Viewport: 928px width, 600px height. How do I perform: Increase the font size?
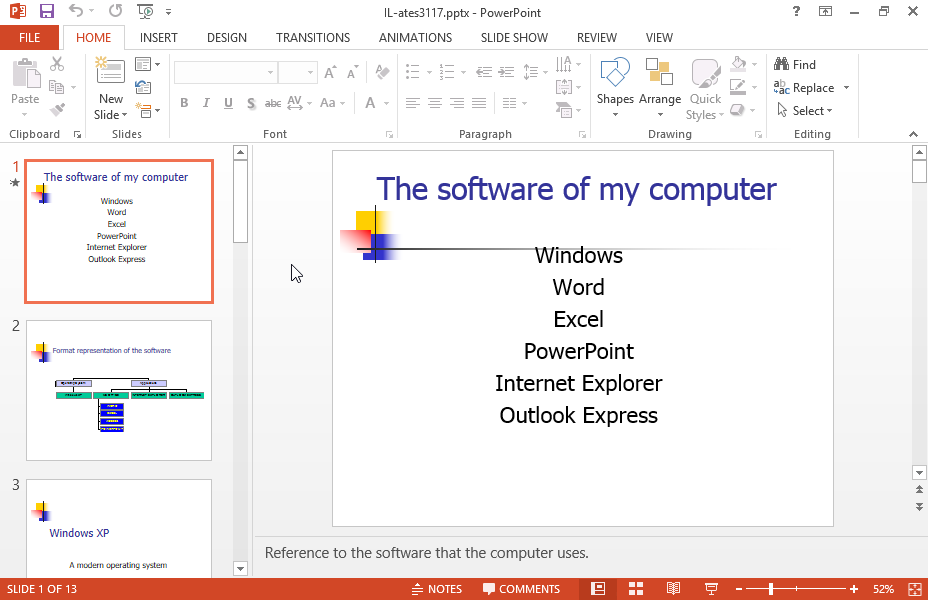click(x=330, y=72)
